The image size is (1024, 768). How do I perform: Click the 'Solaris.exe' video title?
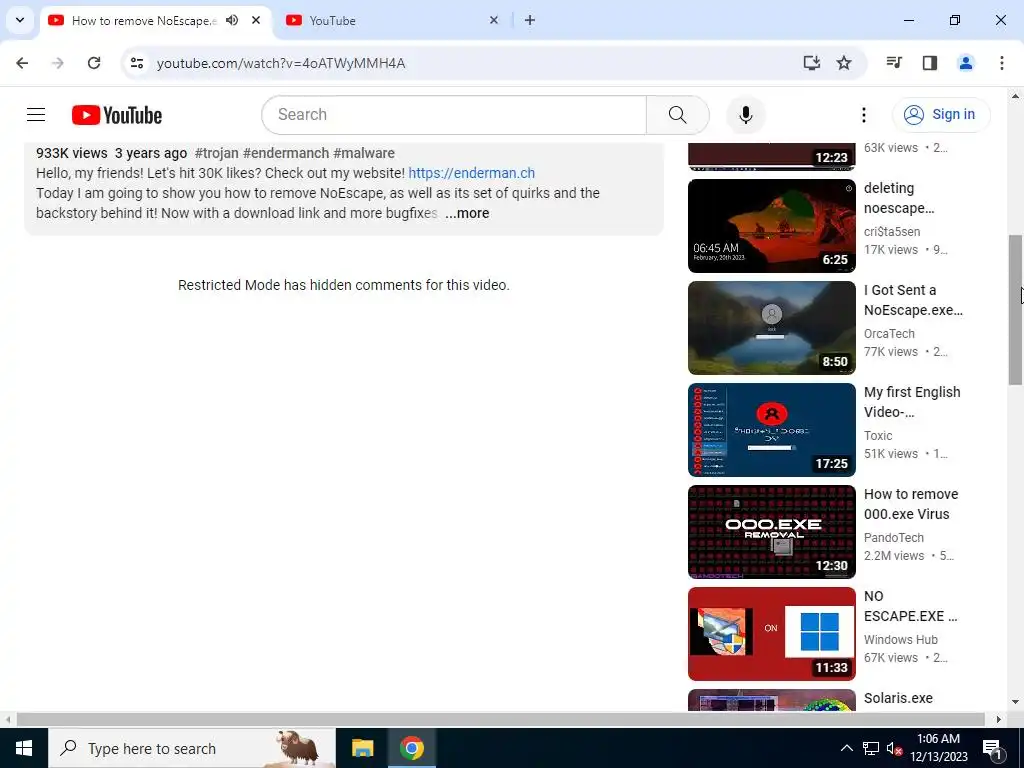click(x=898, y=698)
